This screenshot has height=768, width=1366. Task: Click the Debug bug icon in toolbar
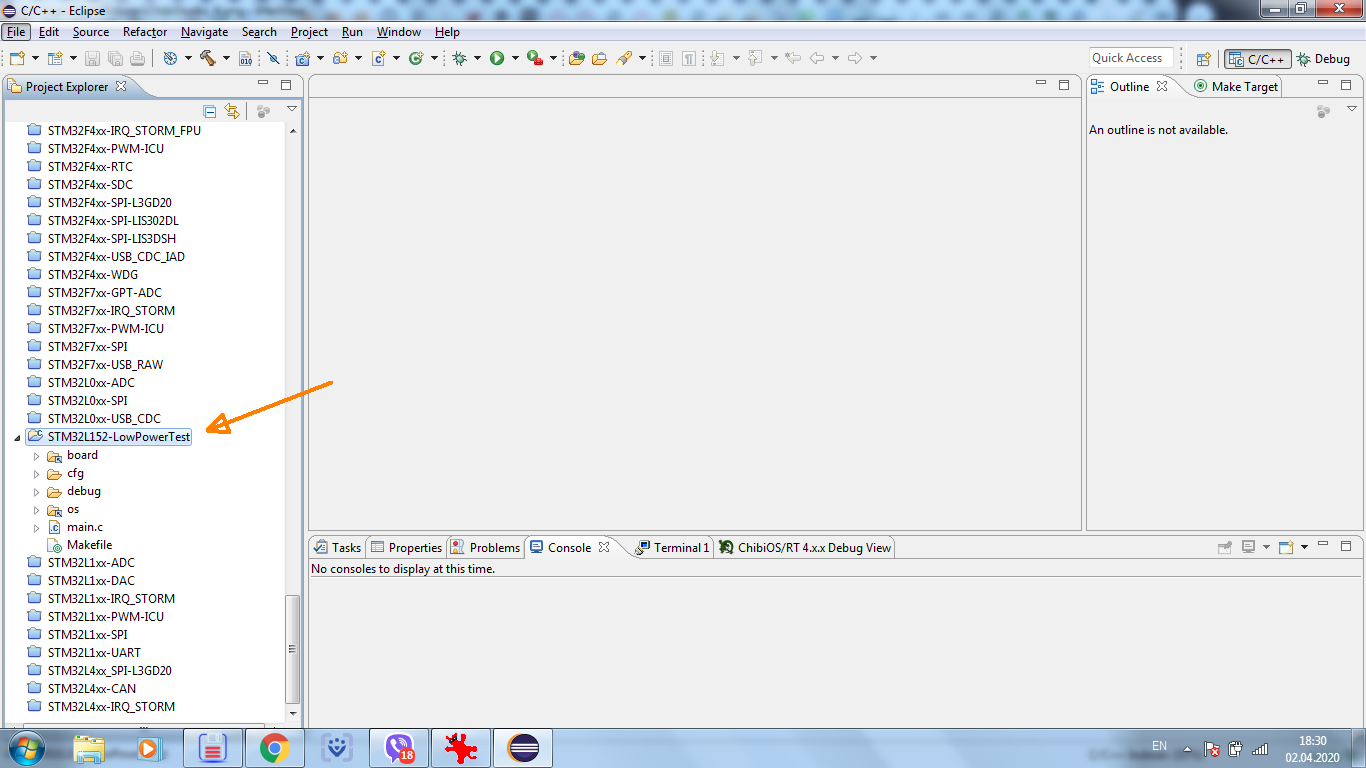tap(459, 59)
